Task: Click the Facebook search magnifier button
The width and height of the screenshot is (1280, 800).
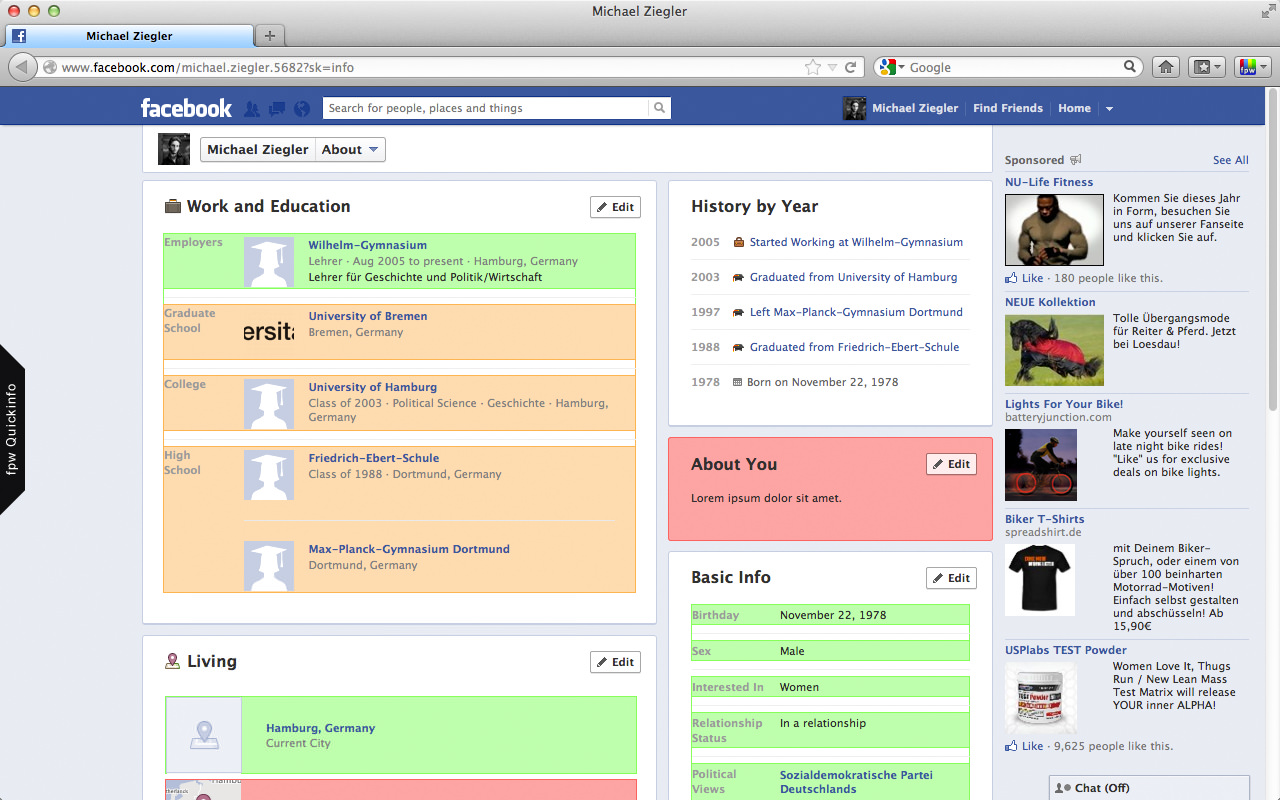Action: point(660,108)
